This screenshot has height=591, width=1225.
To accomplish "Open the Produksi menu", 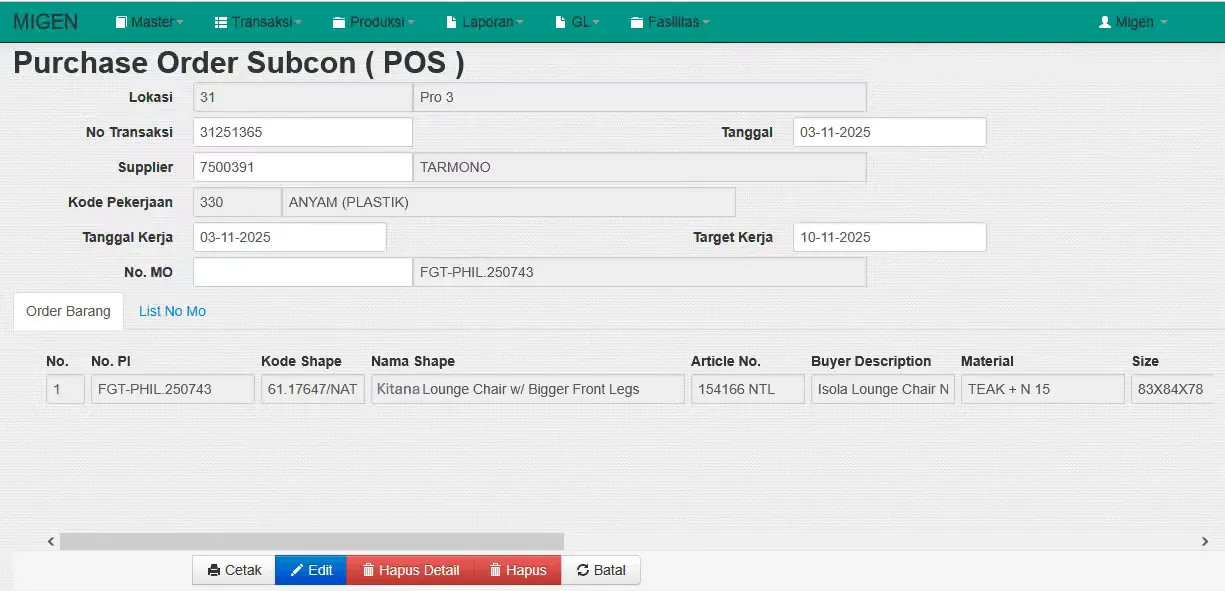I will [373, 22].
